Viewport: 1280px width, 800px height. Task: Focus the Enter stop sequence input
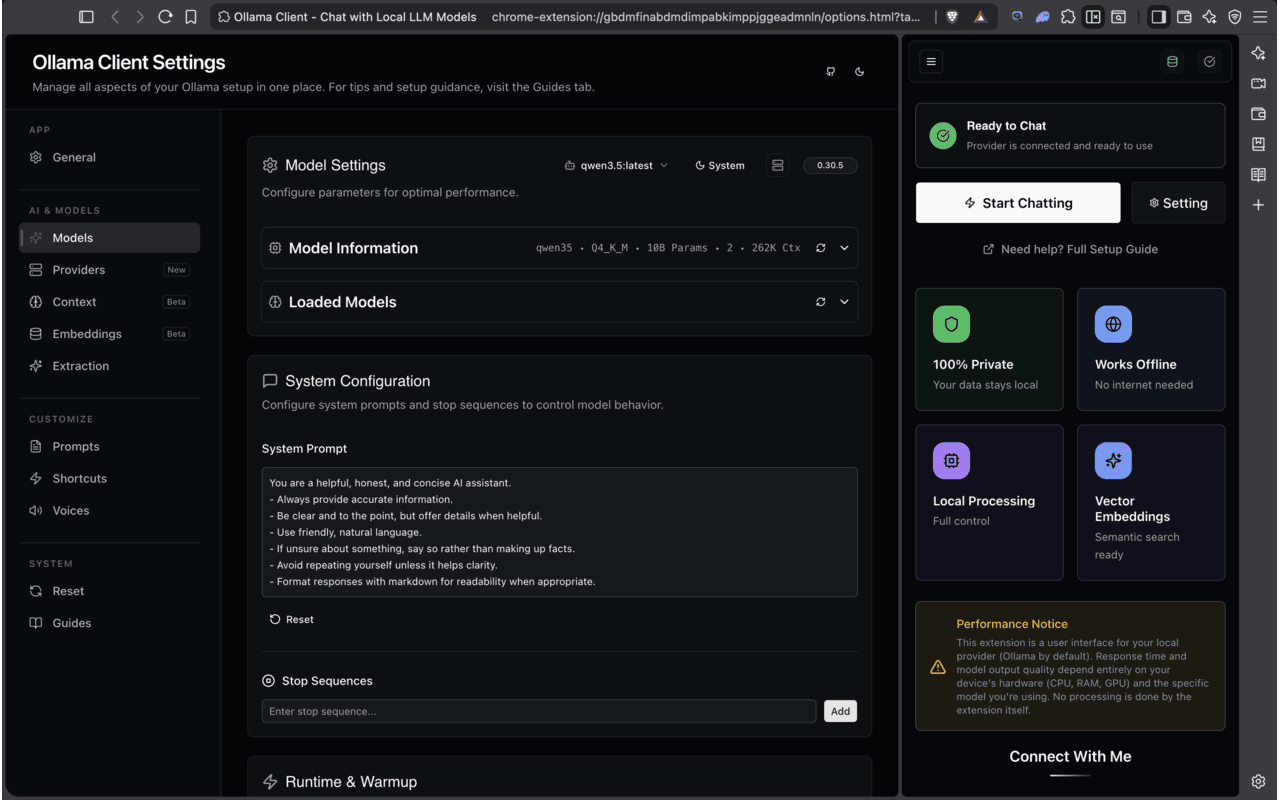point(539,711)
